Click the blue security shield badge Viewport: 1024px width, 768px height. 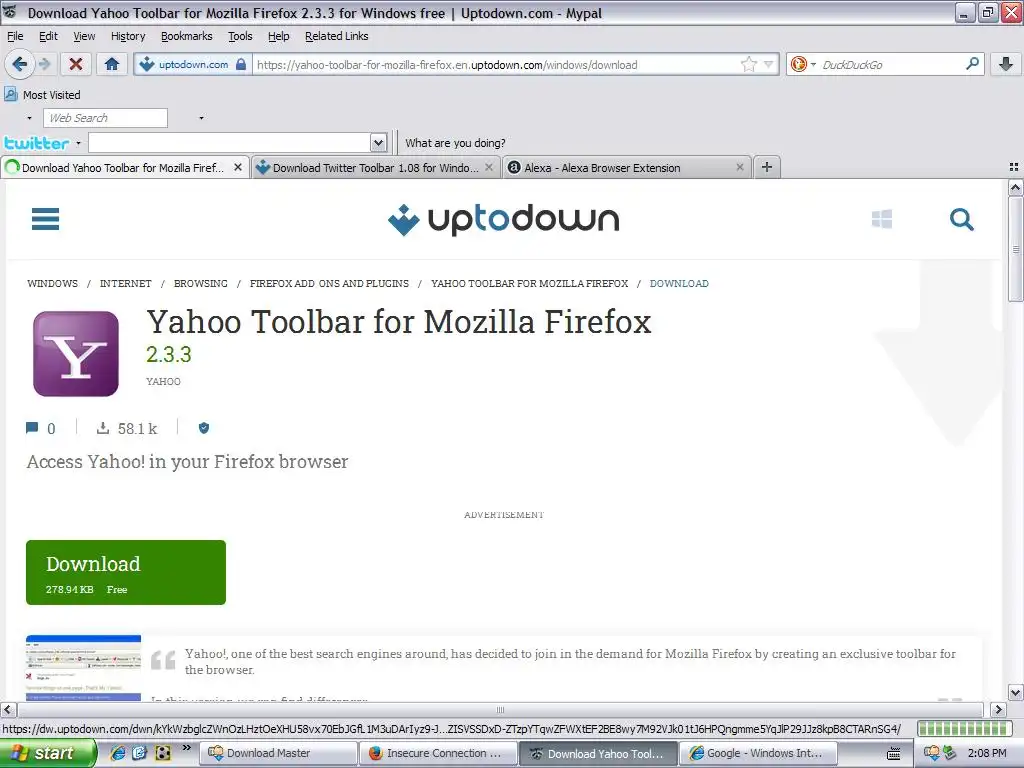click(204, 428)
